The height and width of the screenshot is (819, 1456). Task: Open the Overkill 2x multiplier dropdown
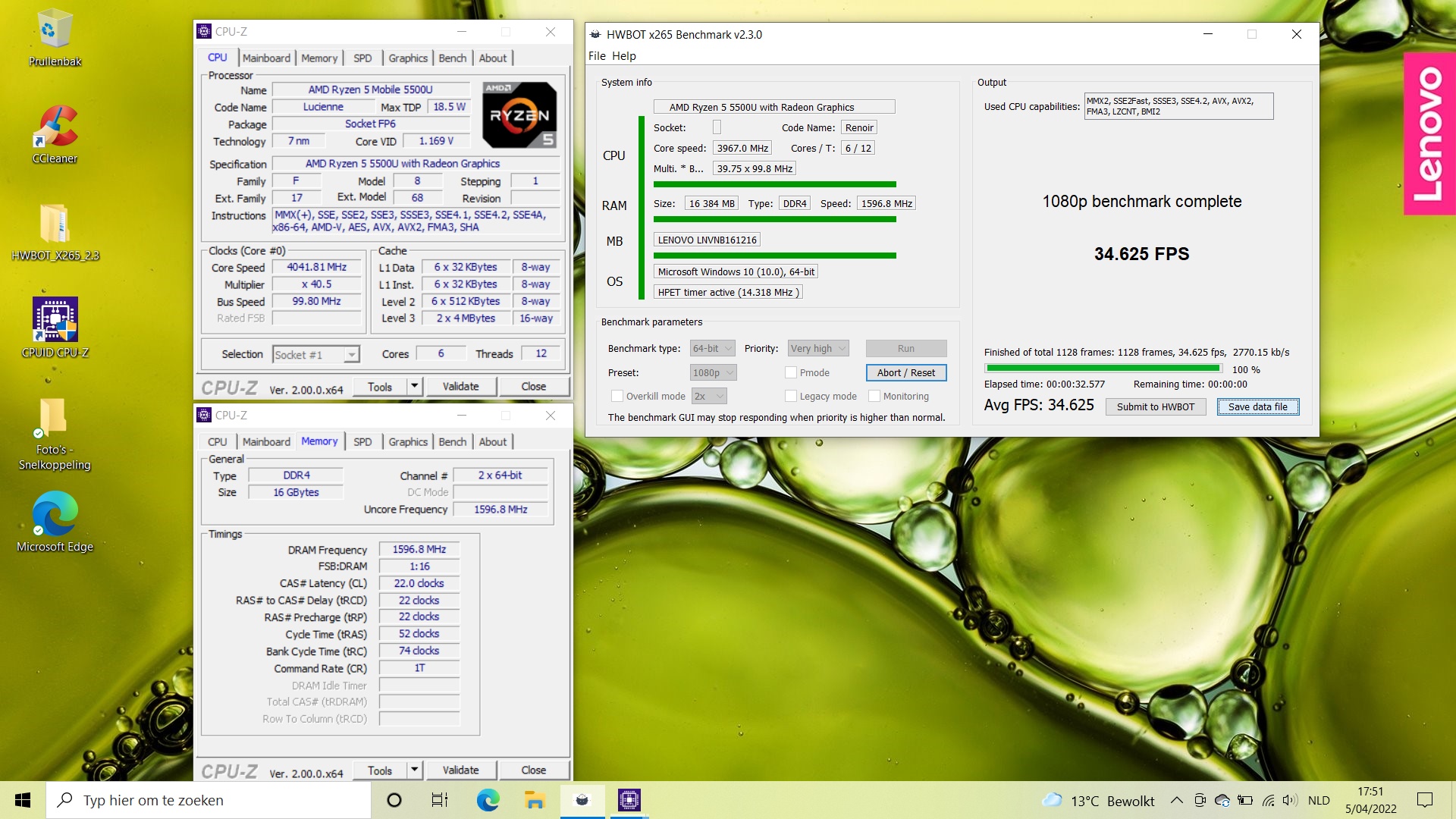(x=709, y=396)
